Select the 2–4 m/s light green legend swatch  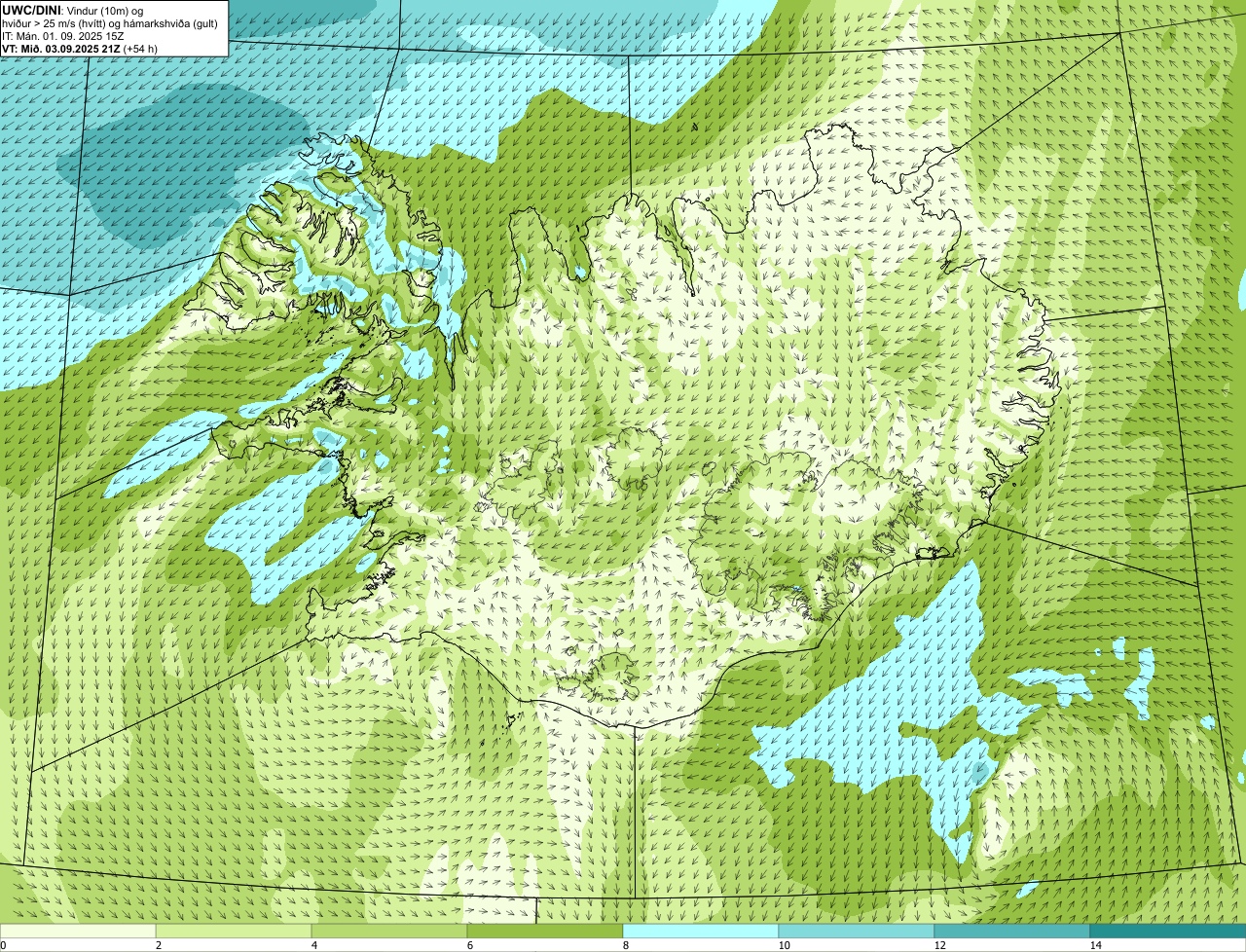[x=234, y=931]
